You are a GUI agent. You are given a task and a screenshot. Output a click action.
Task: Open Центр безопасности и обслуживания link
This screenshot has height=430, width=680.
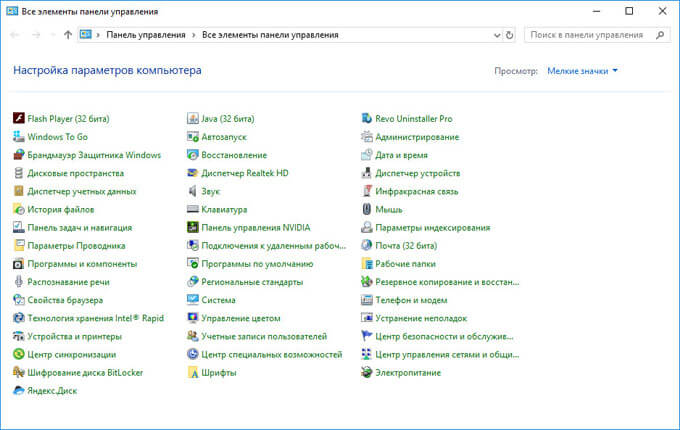point(444,336)
